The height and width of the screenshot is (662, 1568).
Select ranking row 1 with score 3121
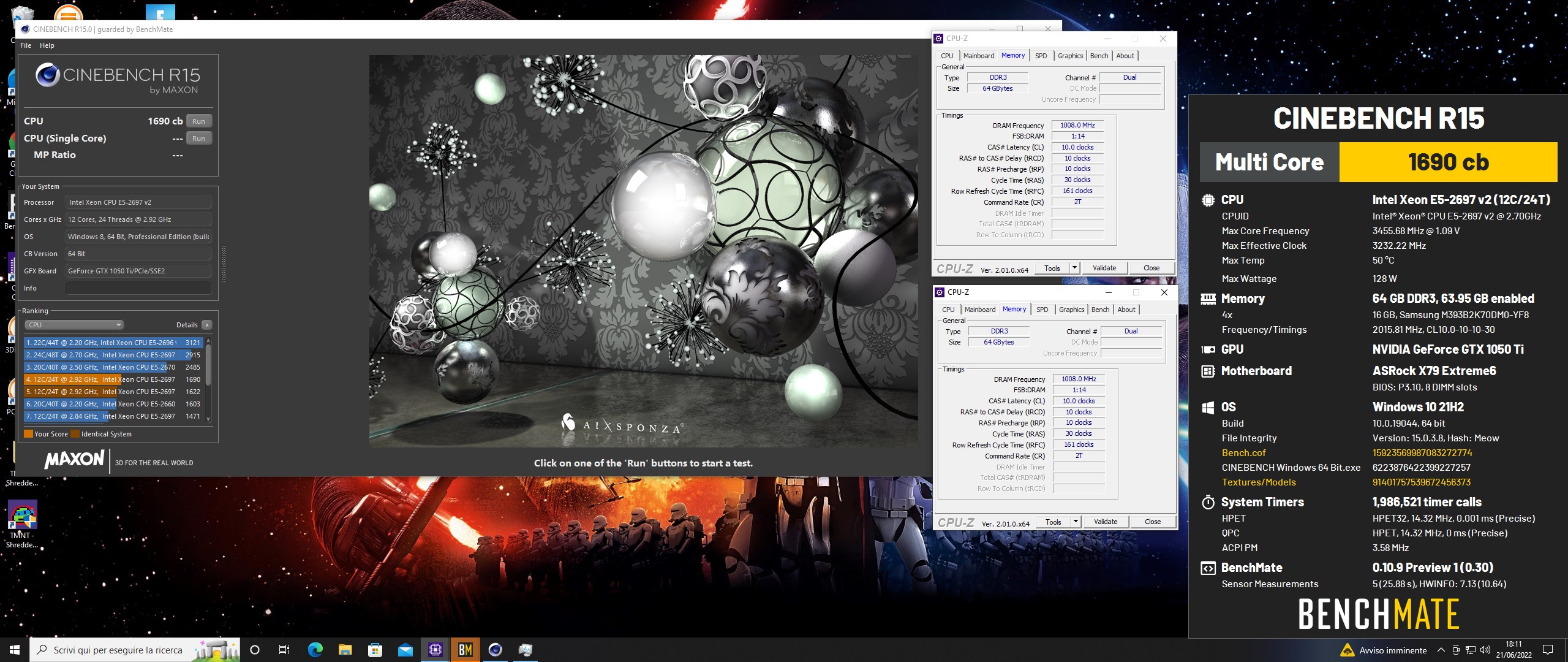[x=114, y=343]
